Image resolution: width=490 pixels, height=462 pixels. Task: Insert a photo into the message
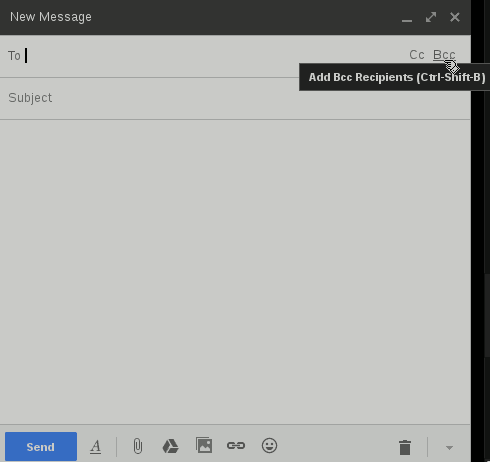[x=204, y=445]
